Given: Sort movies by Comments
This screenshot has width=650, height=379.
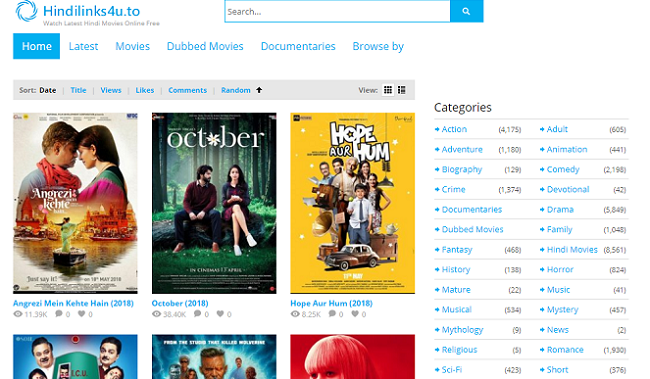Looking at the screenshot, I should tap(187, 90).
